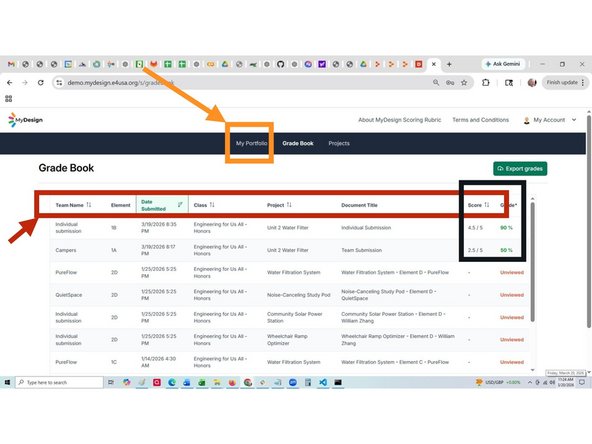
Task: Click the MyDesign logo
Action: coord(25,120)
